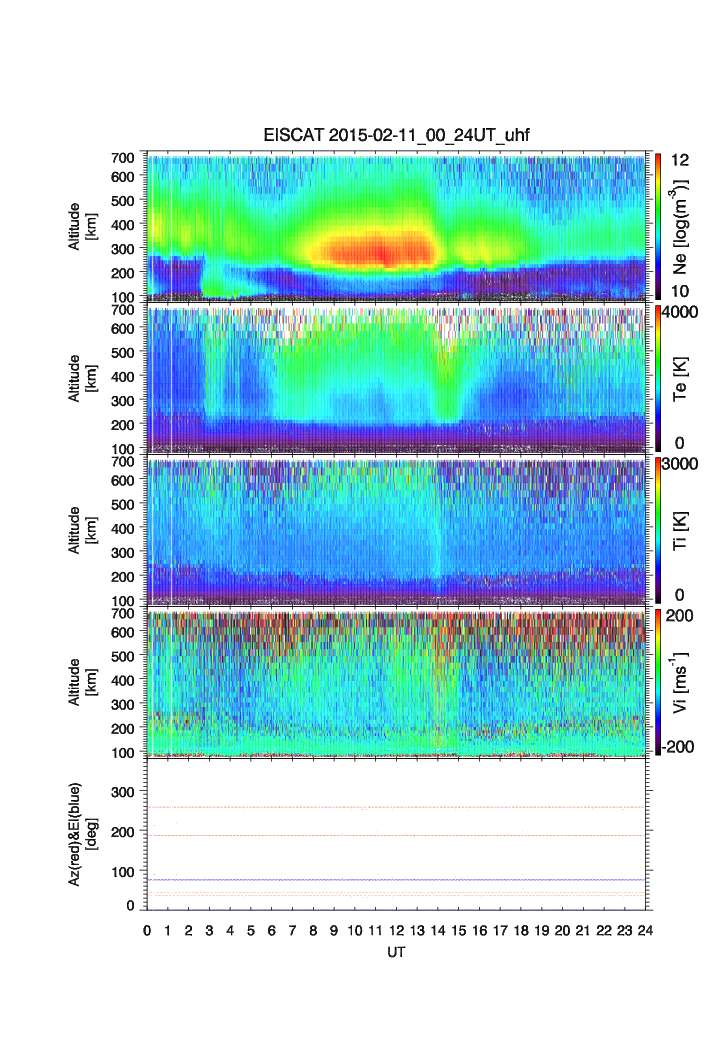
Task: Click the Te [K] colorbar label
Action: point(680,379)
